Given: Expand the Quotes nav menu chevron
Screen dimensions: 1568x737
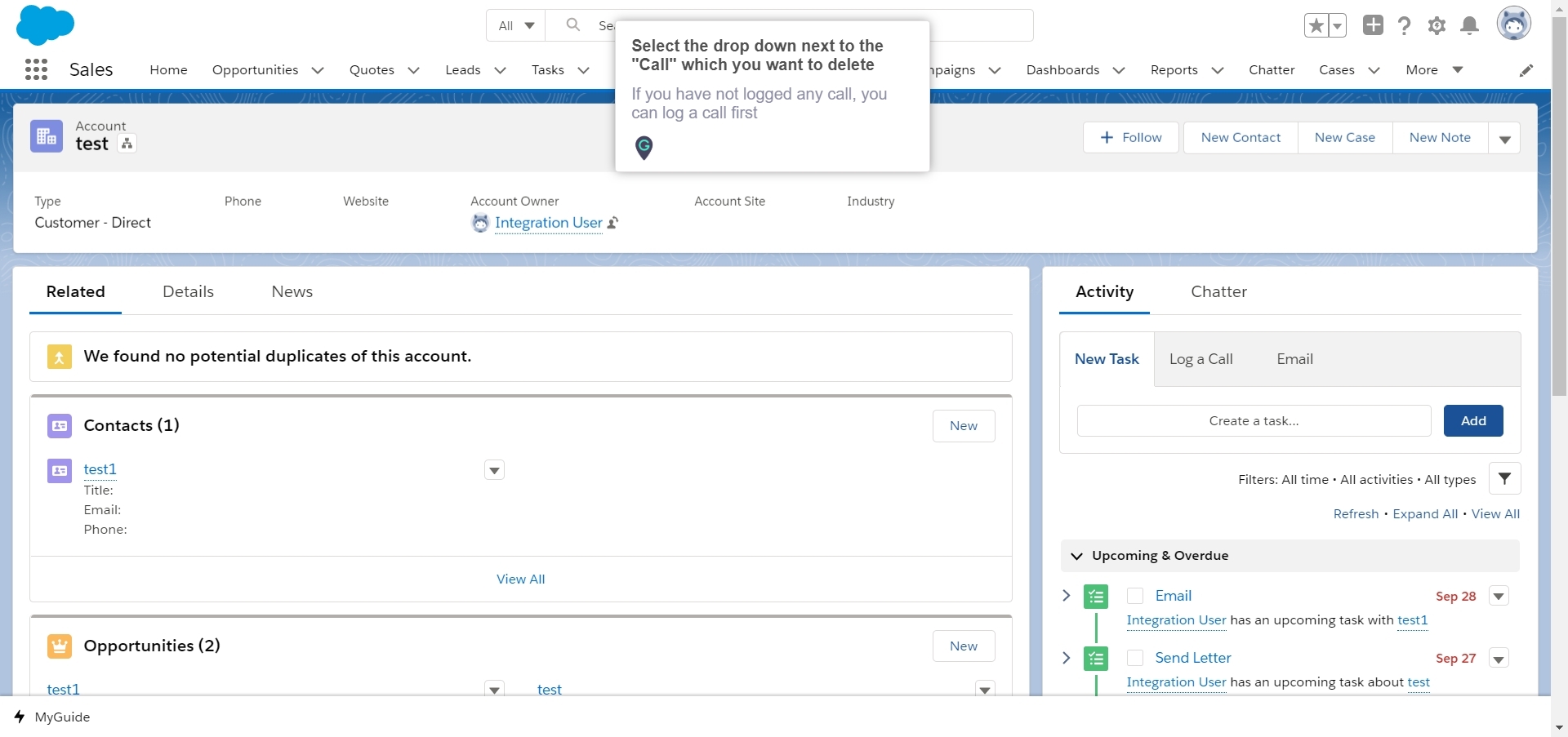Looking at the screenshot, I should click(x=413, y=70).
